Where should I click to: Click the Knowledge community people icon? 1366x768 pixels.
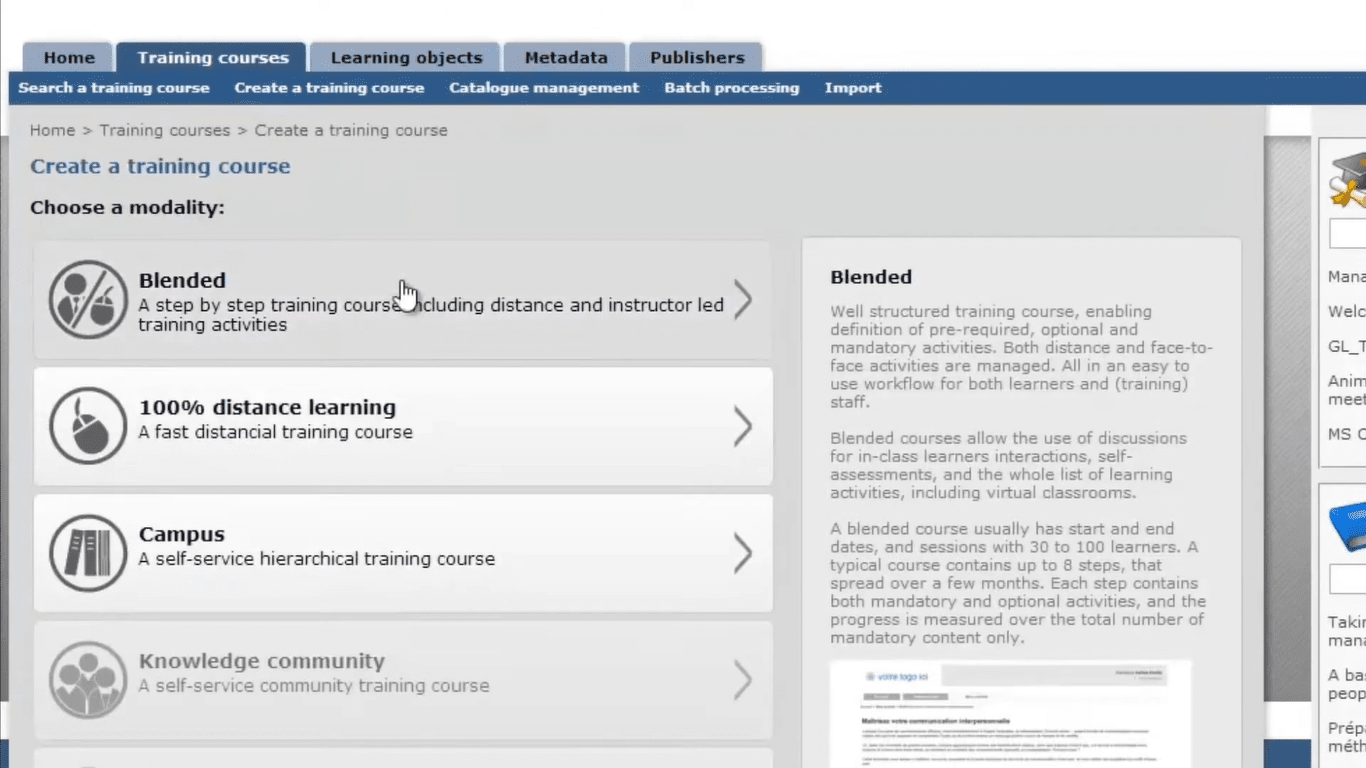point(88,680)
